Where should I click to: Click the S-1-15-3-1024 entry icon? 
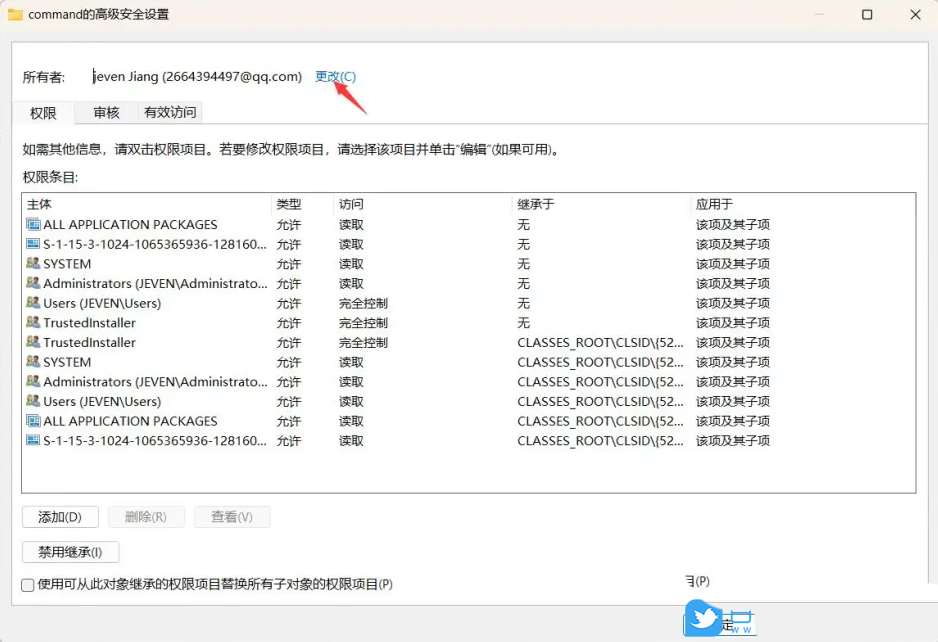[33, 244]
